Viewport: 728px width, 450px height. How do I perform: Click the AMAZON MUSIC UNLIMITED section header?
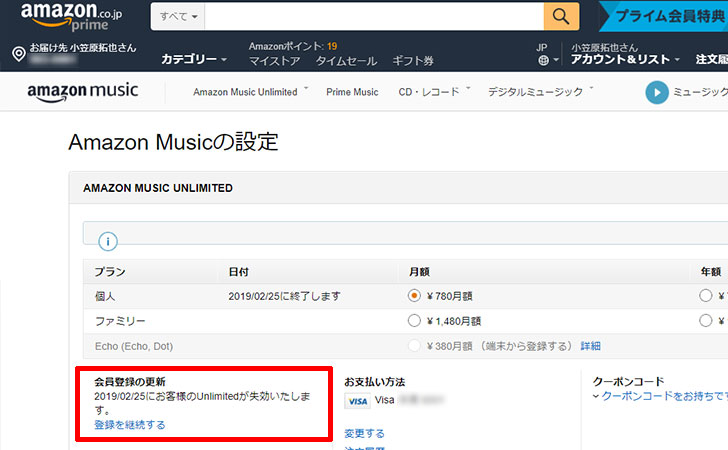[x=158, y=188]
